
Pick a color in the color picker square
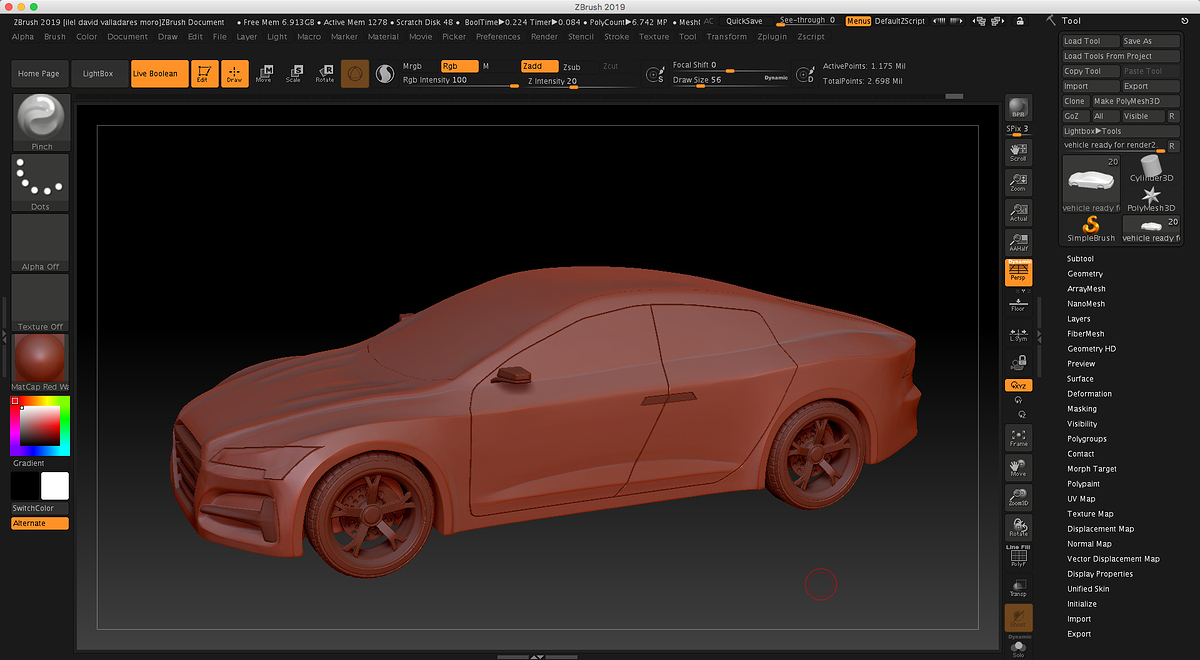(39, 426)
